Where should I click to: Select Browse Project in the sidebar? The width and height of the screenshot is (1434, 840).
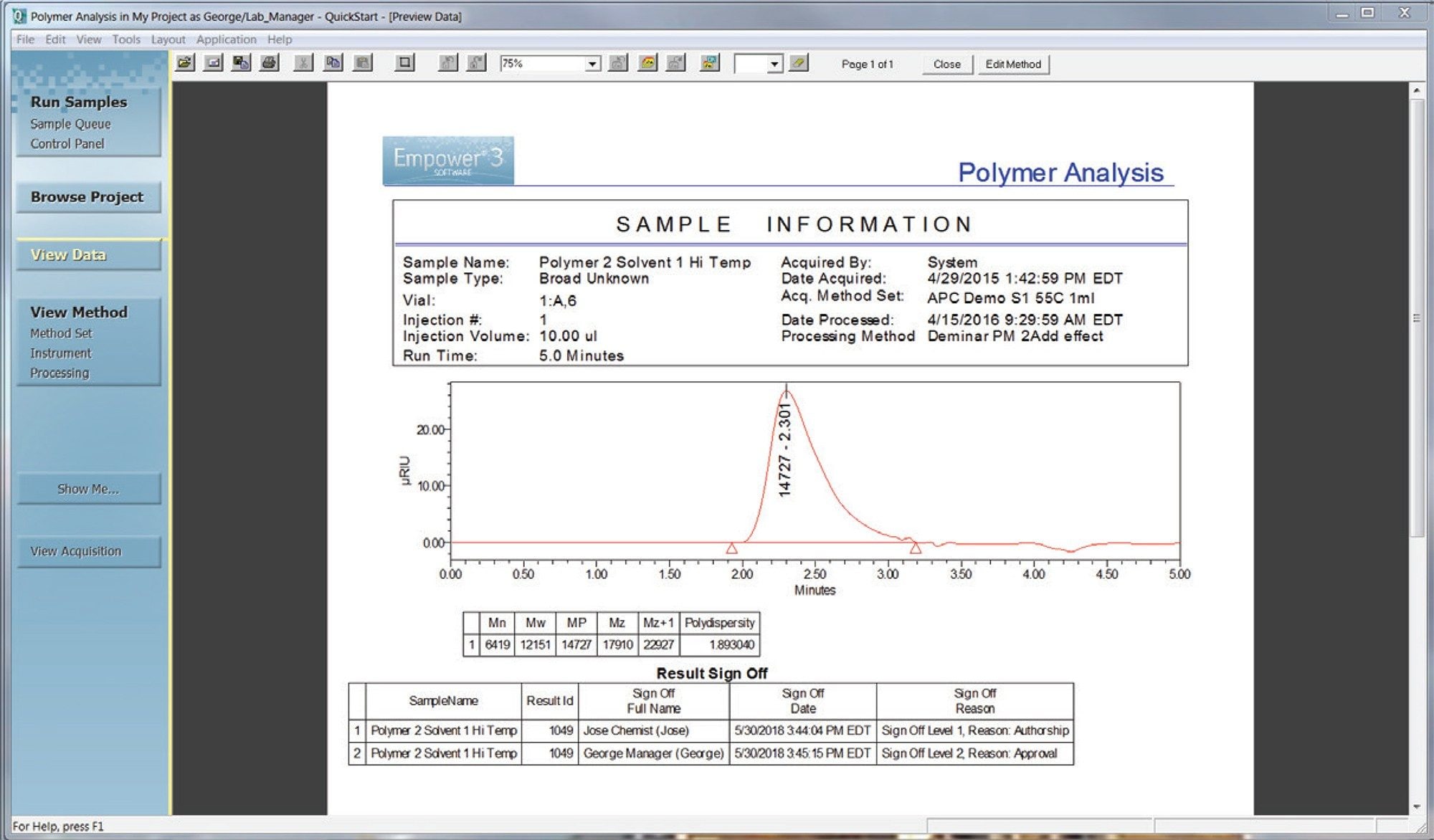[87, 197]
